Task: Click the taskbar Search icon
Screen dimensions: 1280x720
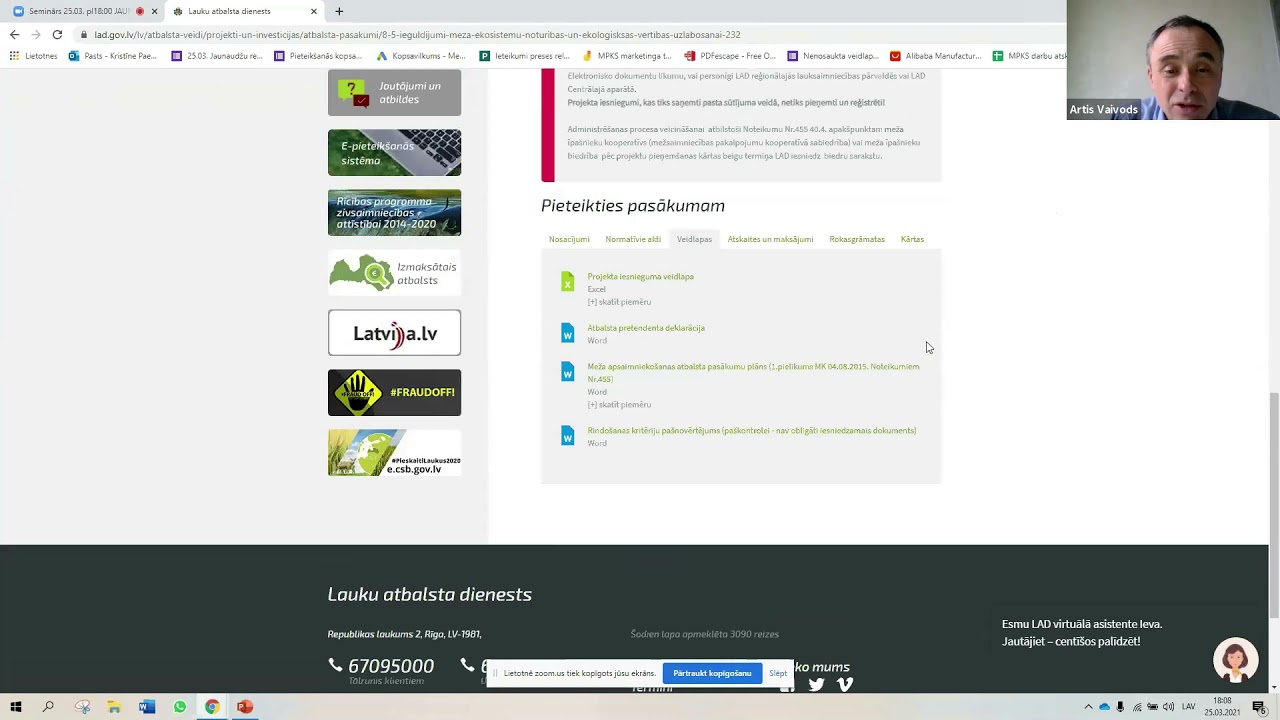Action: coord(48,707)
